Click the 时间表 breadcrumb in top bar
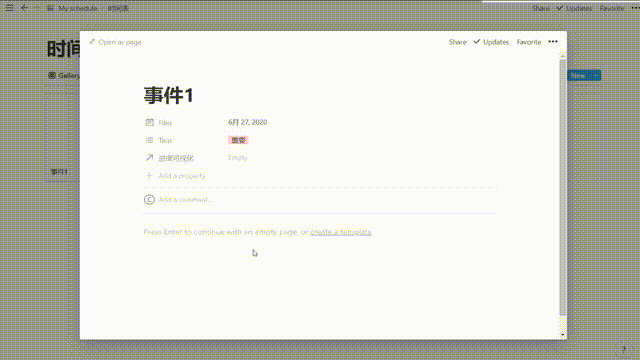Image resolution: width=640 pixels, height=360 pixels. [x=118, y=8]
